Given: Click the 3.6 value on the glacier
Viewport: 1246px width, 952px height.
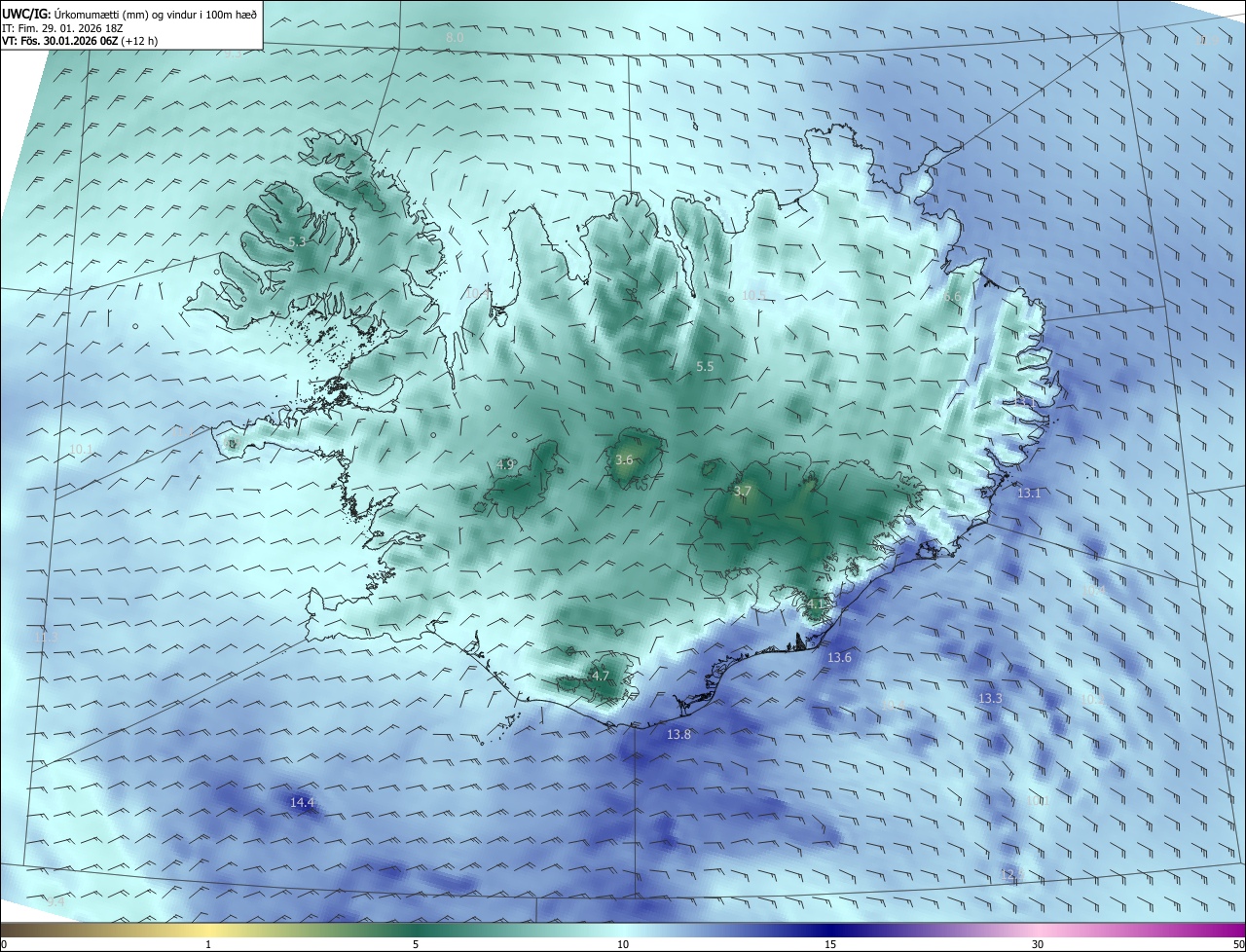Looking at the screenshot, I should (624, 459).
